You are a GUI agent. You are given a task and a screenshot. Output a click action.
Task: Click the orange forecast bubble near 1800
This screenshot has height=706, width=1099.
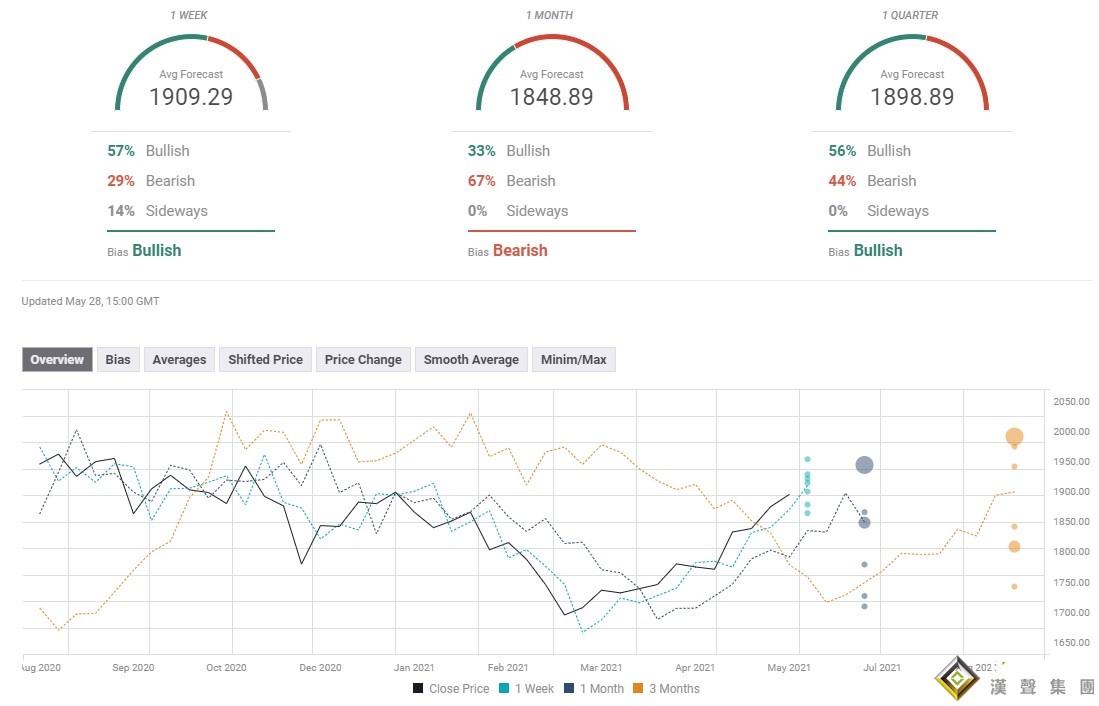click(1014, 546)
